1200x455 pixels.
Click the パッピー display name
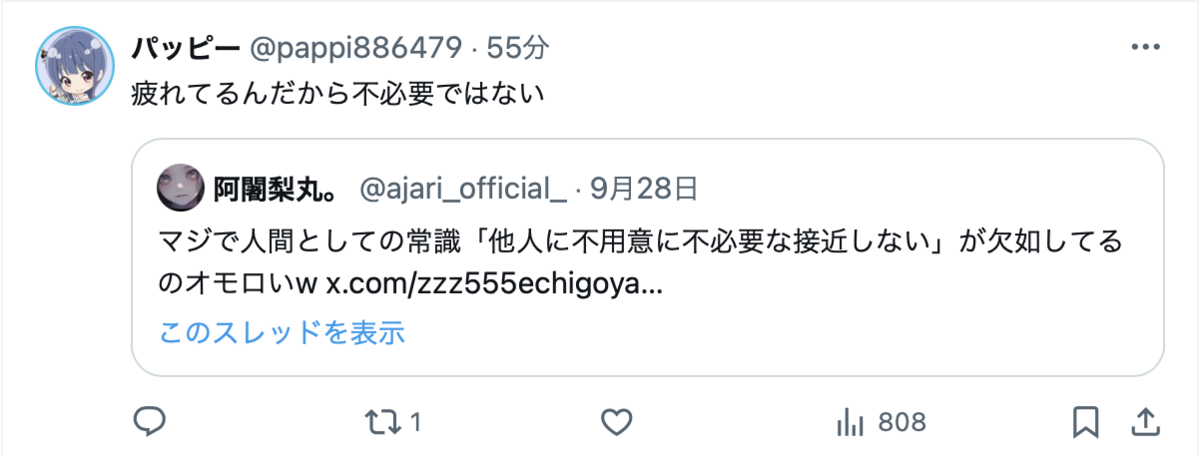tap(185, 47)
